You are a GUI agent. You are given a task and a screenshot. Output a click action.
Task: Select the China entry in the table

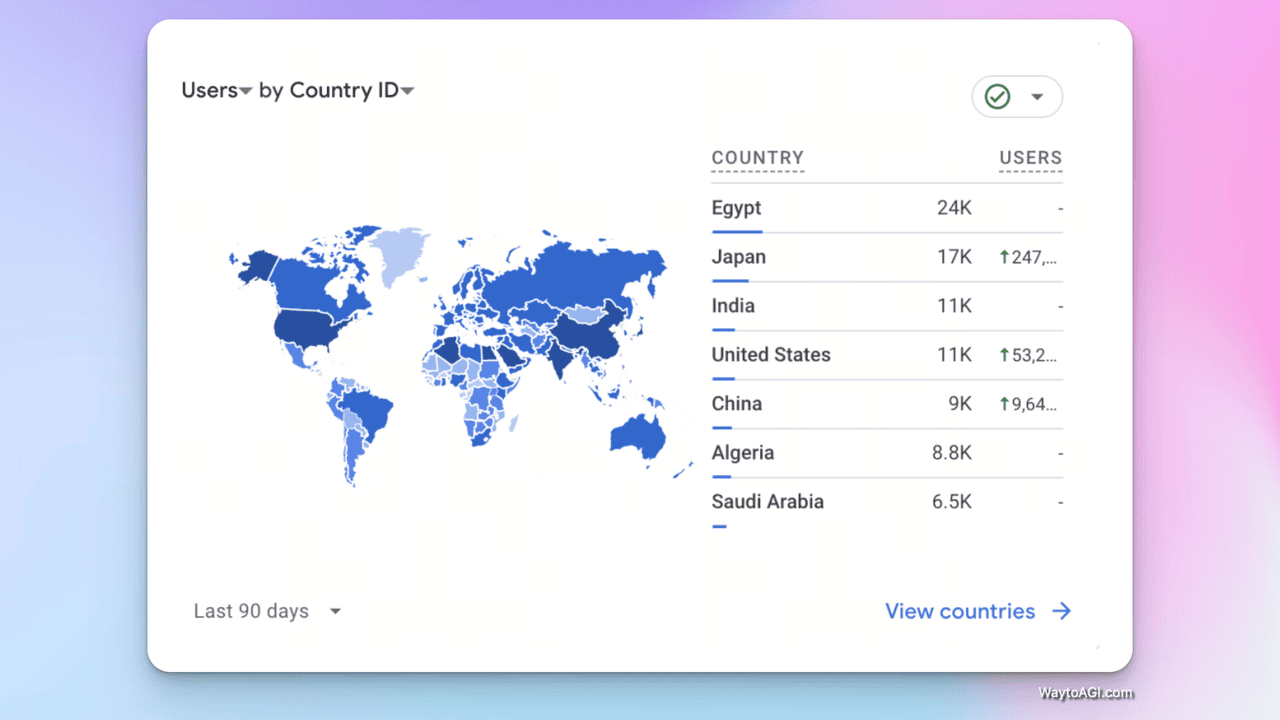tap(736, 404)
